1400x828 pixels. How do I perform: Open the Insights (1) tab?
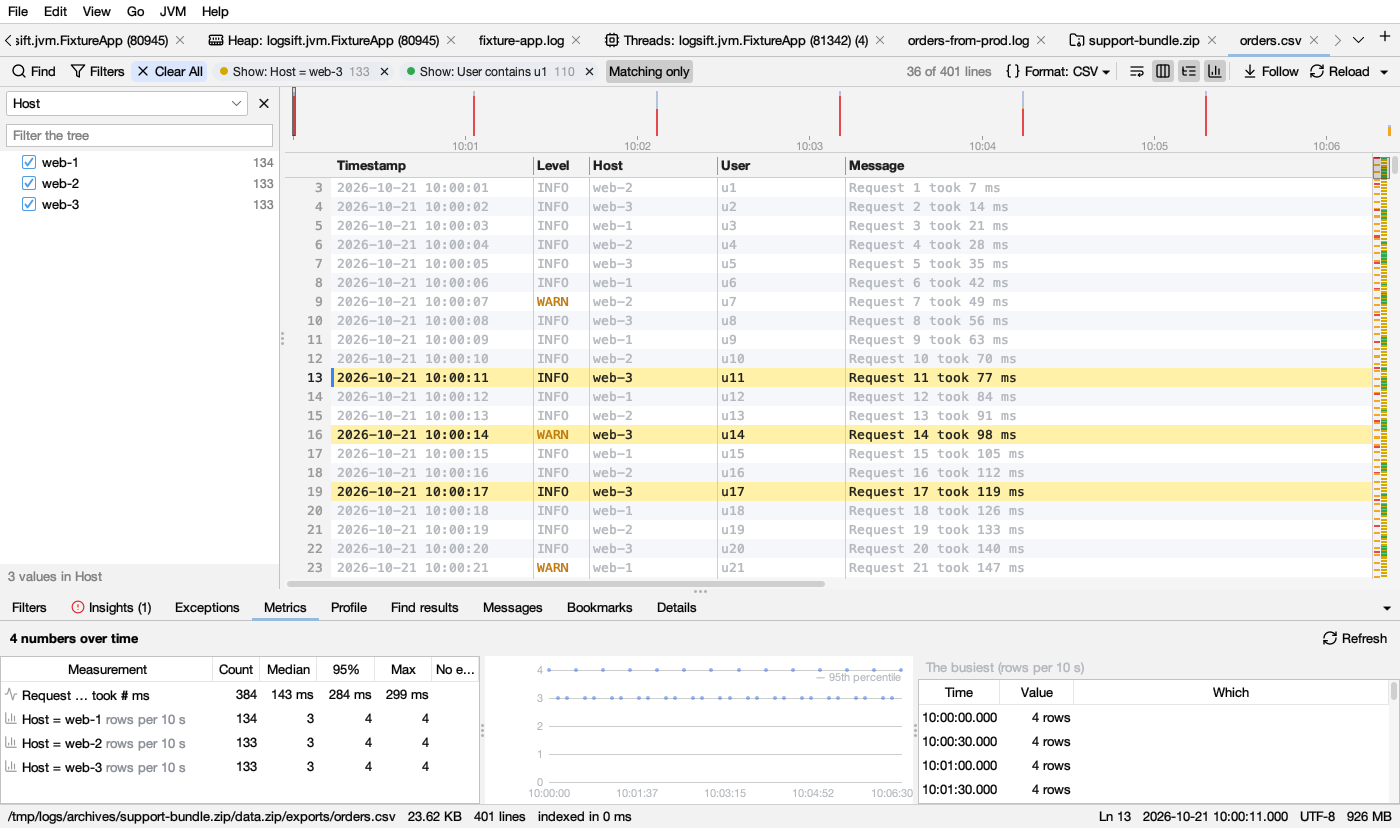pos(111,607)
